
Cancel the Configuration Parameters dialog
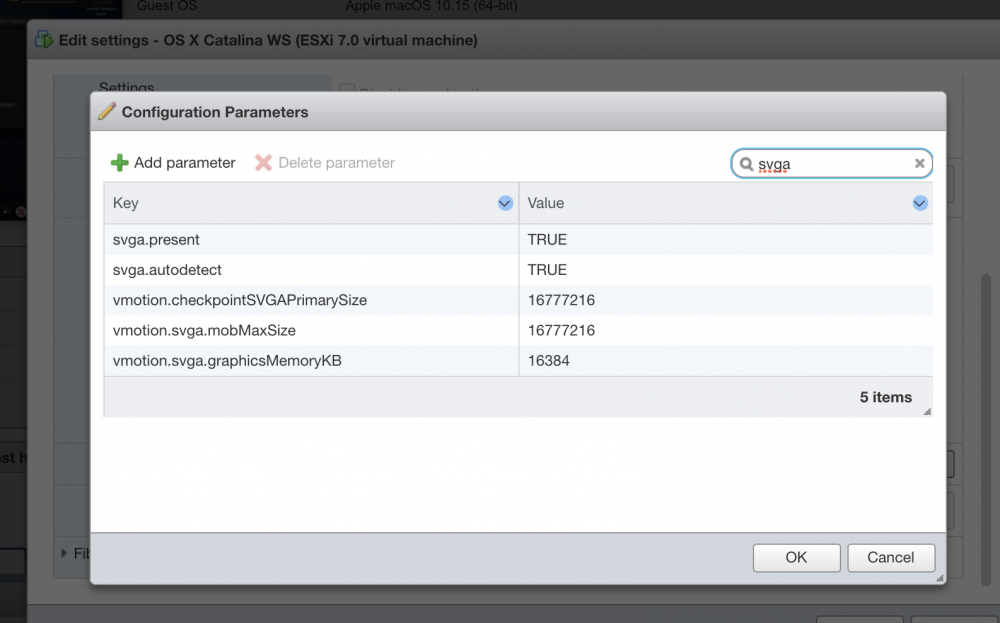[890, 557]
